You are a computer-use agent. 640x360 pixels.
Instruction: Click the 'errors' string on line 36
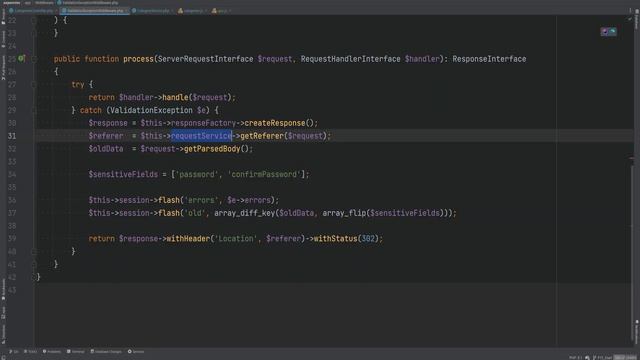[201, 200]
